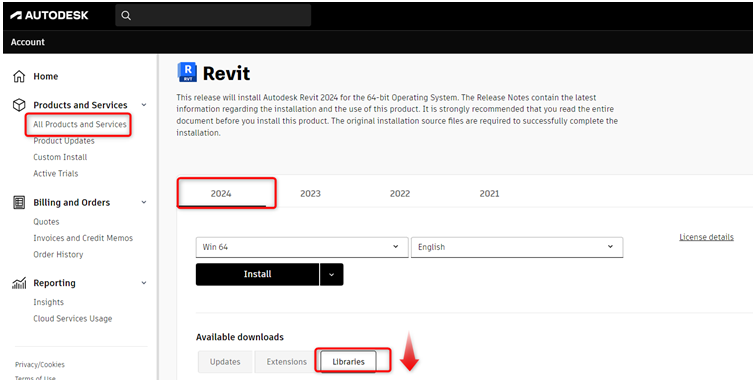The width and height of the screenshot is (753, 392).
Task: Click the search magnifier icon
Action: coord(126,15)
